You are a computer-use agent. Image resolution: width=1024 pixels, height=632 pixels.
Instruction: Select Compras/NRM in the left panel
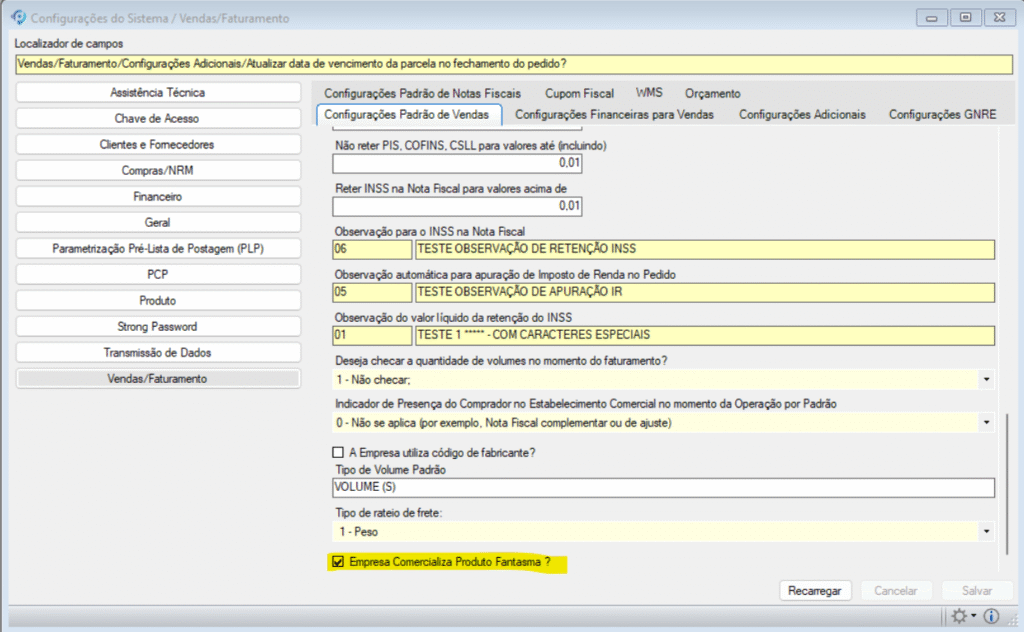point(158,171)
